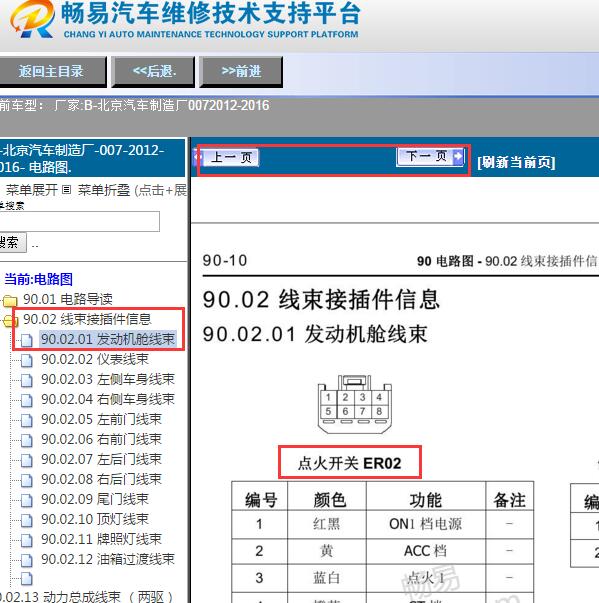The width and height of the screenshot is (599, 603).
Task: Open 90.02.02 仪表线束 entry
Action: pyautogui.click(x=95, y=359)
